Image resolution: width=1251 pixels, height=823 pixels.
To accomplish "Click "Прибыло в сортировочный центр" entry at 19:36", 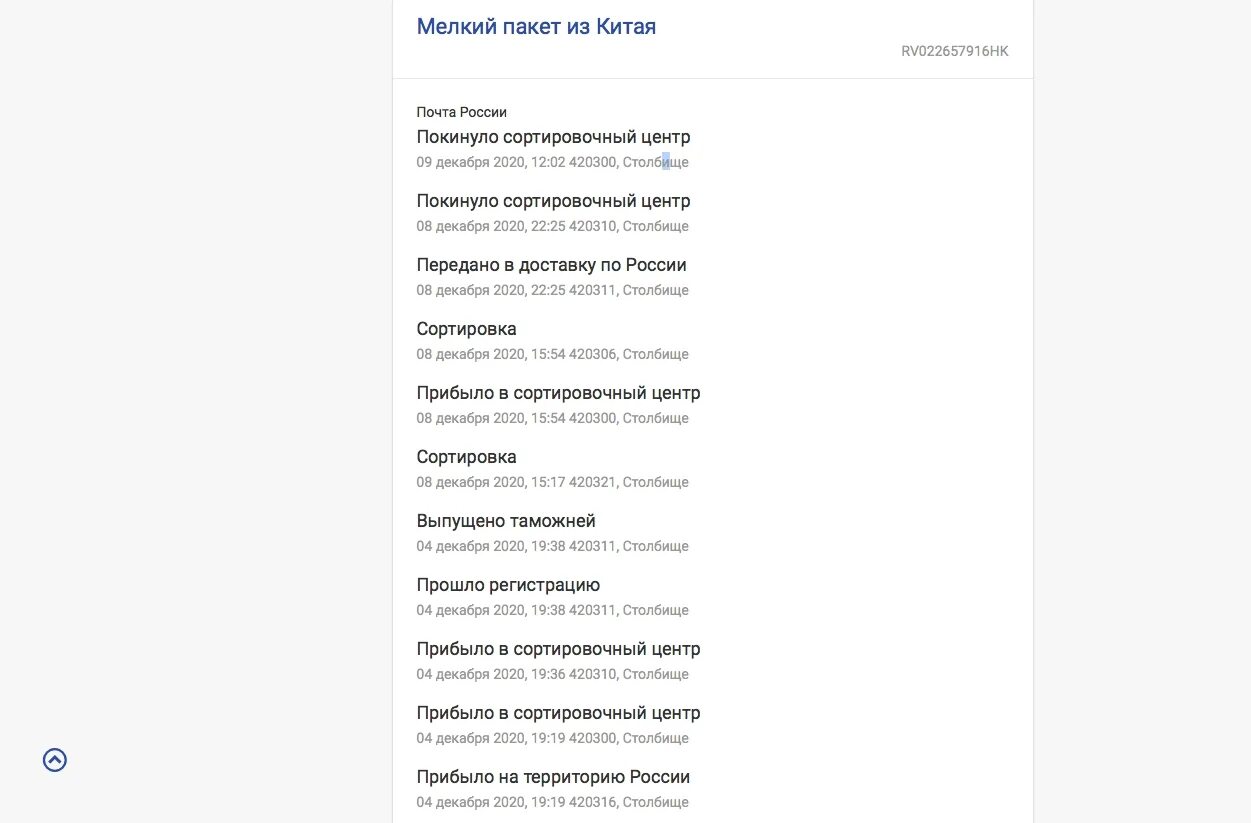I will coord(558,649).
